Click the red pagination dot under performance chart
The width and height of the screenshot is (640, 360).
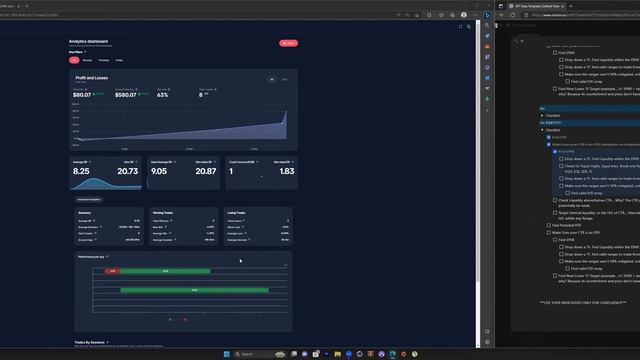(x=185, y=320)
